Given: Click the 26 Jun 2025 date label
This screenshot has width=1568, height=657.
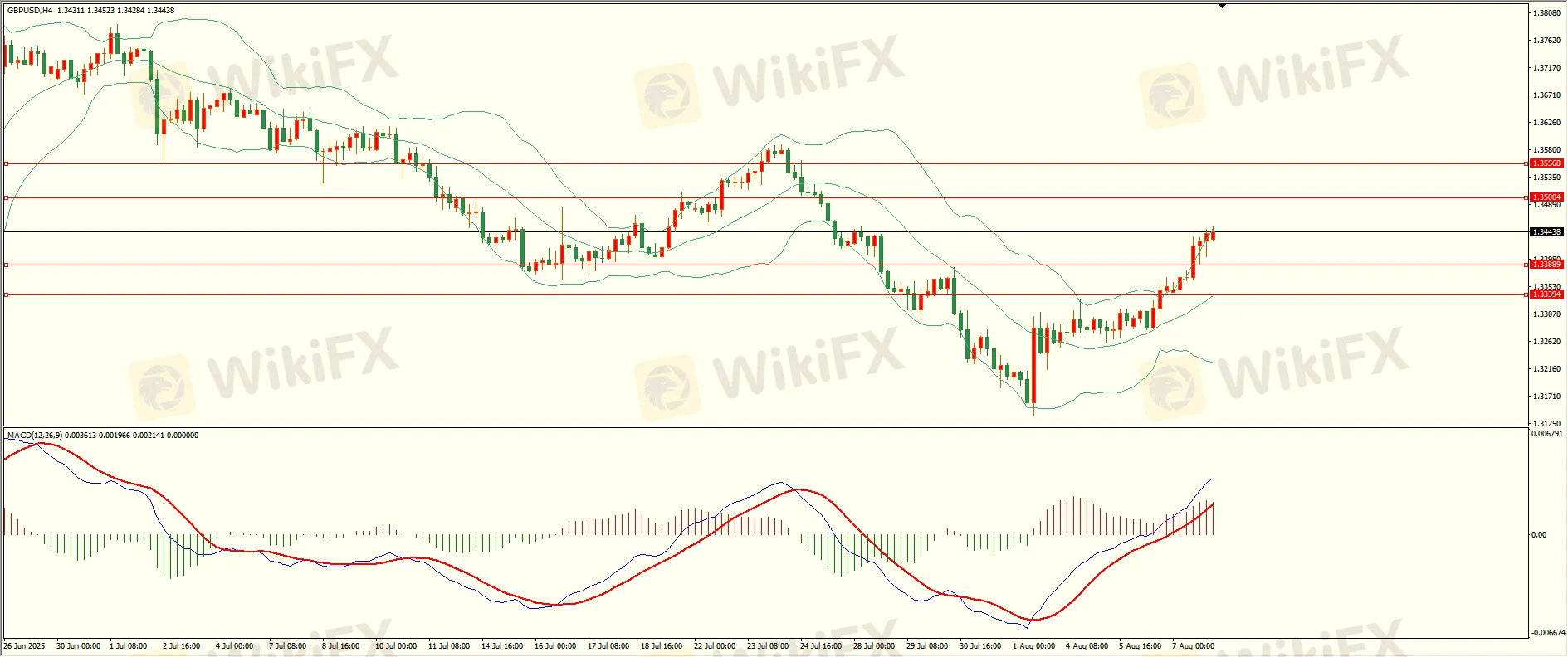Looking at the screenshot, I should tap(25, 646).
